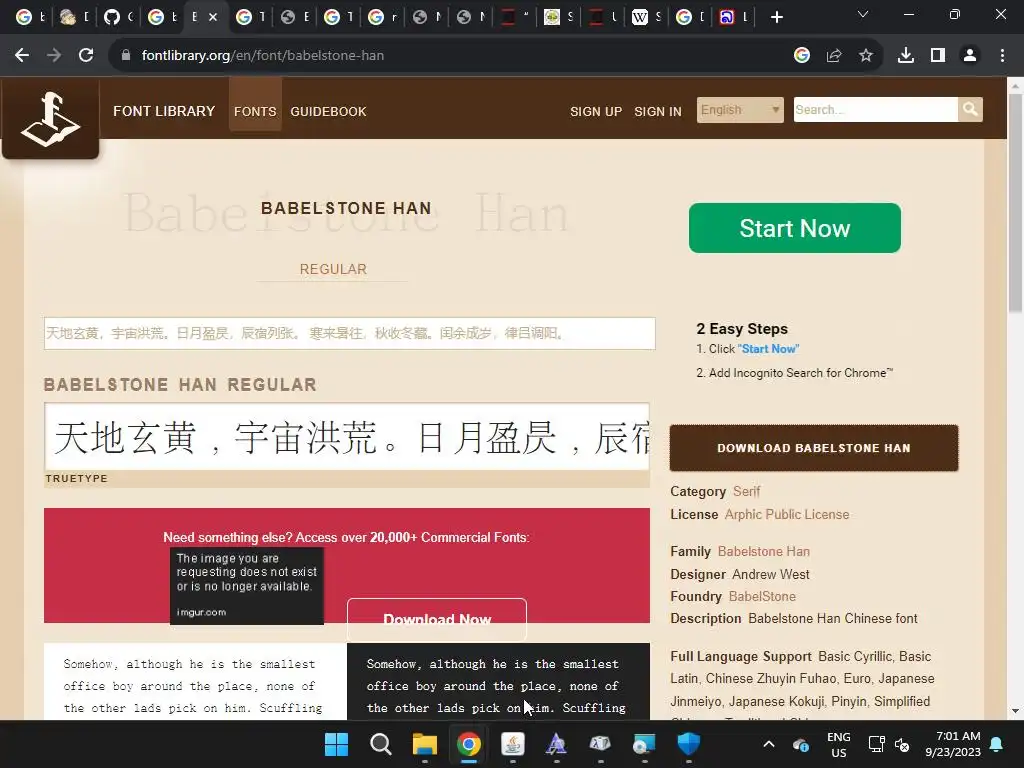This screenshot has width=1024, height=768.
Task: Open taskbar Search icon
Action: click(381, 744)
